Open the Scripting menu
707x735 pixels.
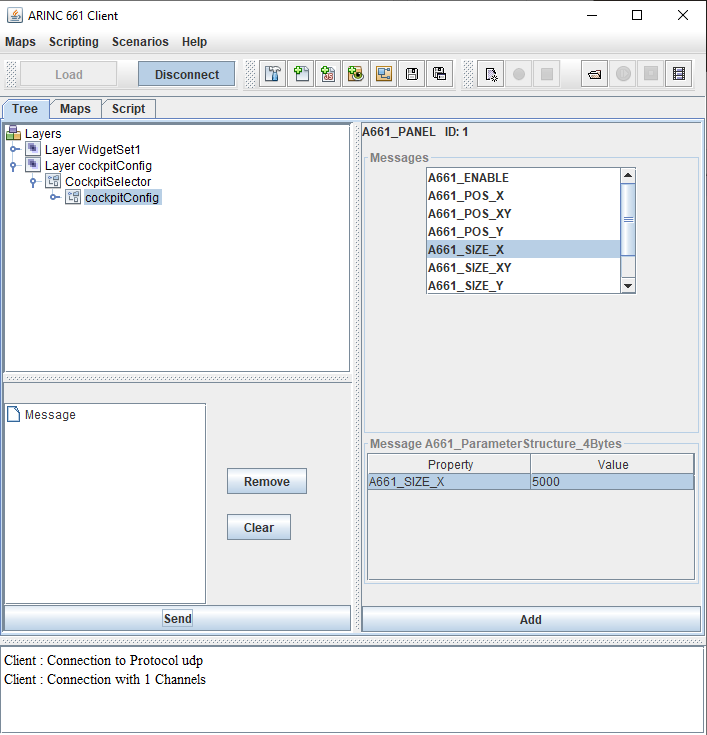coord(74,42)
